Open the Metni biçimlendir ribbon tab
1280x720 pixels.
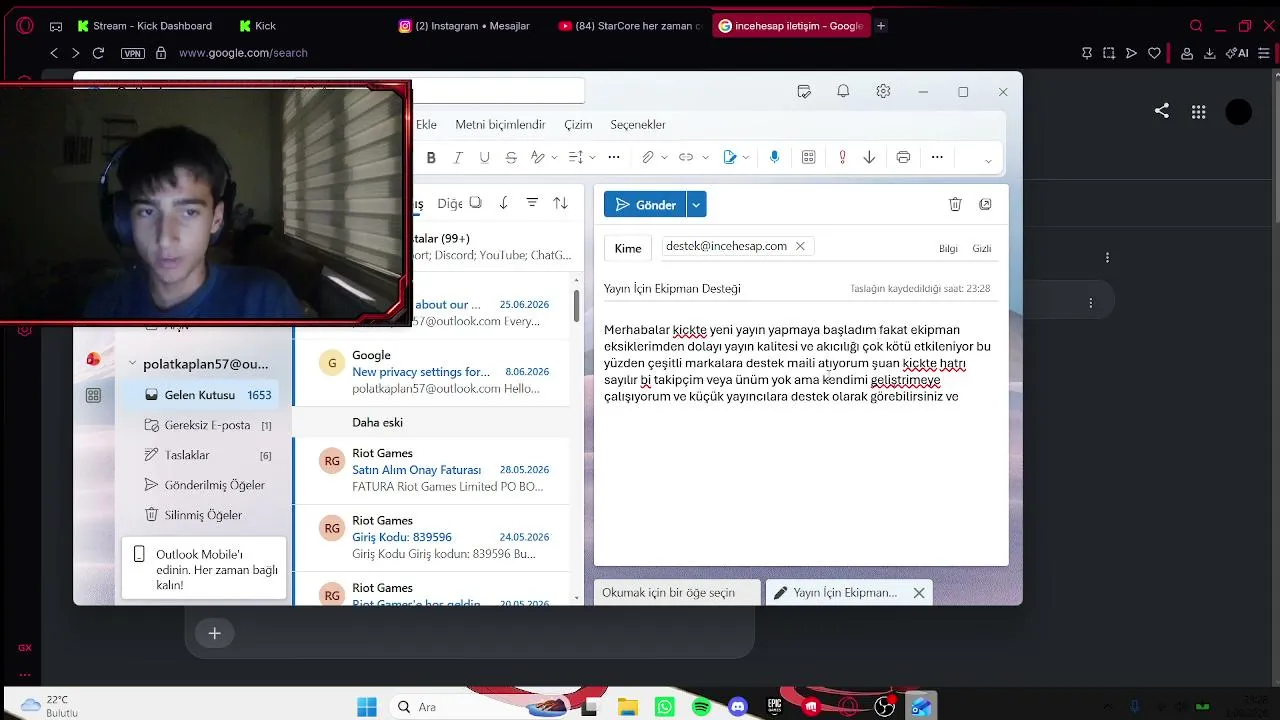point(500,125)
